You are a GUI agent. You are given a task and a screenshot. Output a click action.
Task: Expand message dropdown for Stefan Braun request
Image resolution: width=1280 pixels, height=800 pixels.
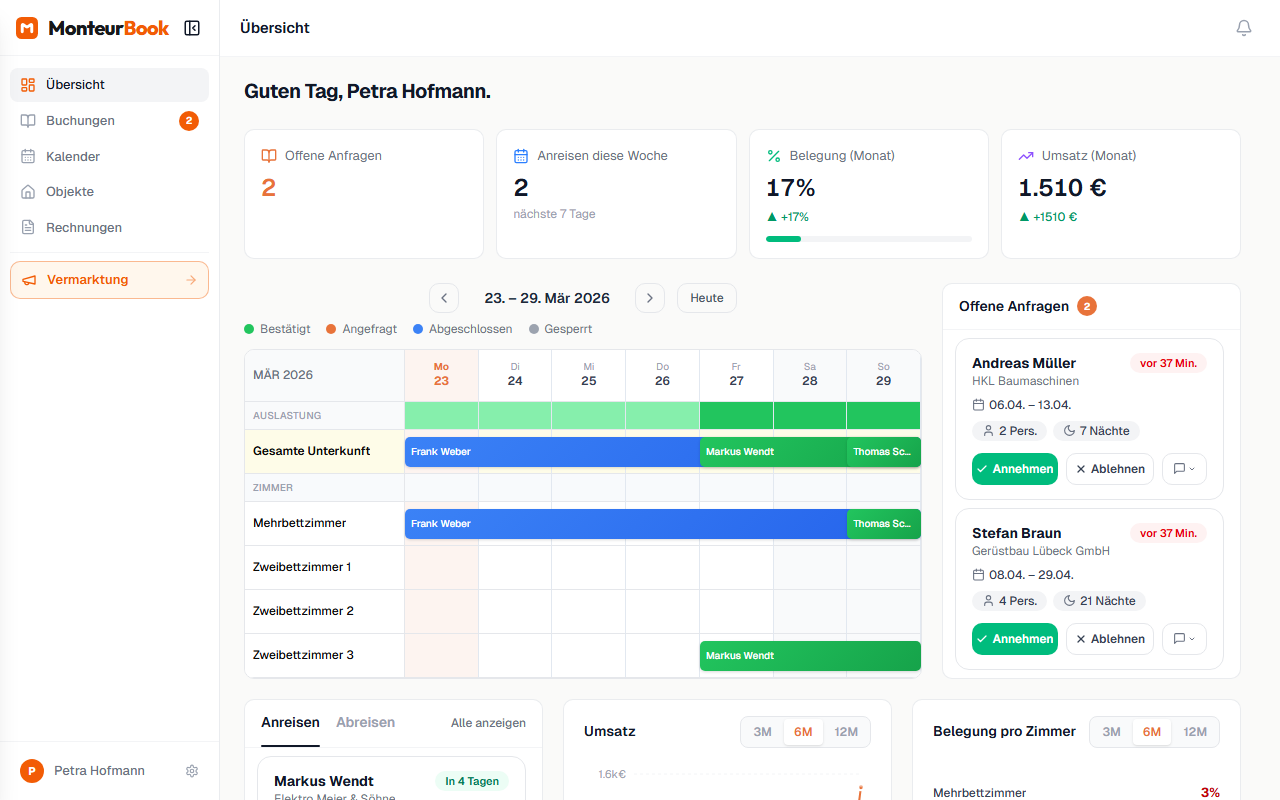(x=1184, y=639)
